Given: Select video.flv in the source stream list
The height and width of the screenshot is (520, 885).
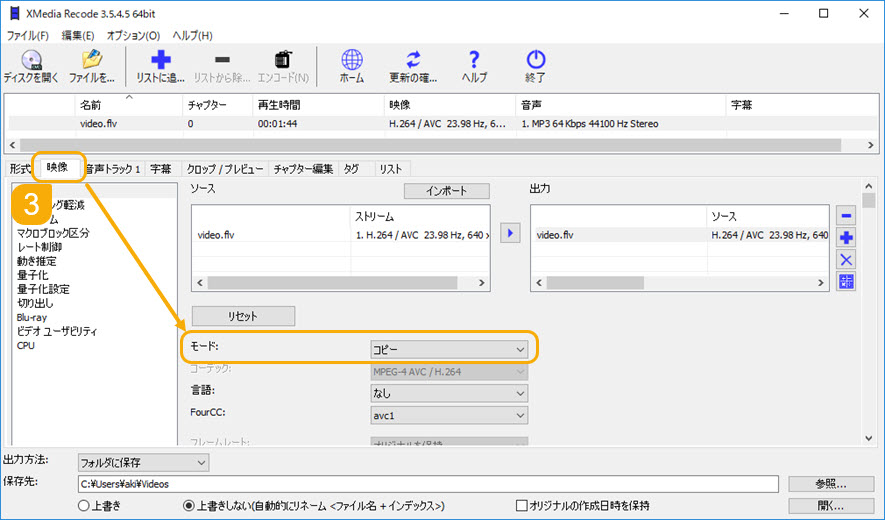Looking at the screenshot, I should point(341,235).
